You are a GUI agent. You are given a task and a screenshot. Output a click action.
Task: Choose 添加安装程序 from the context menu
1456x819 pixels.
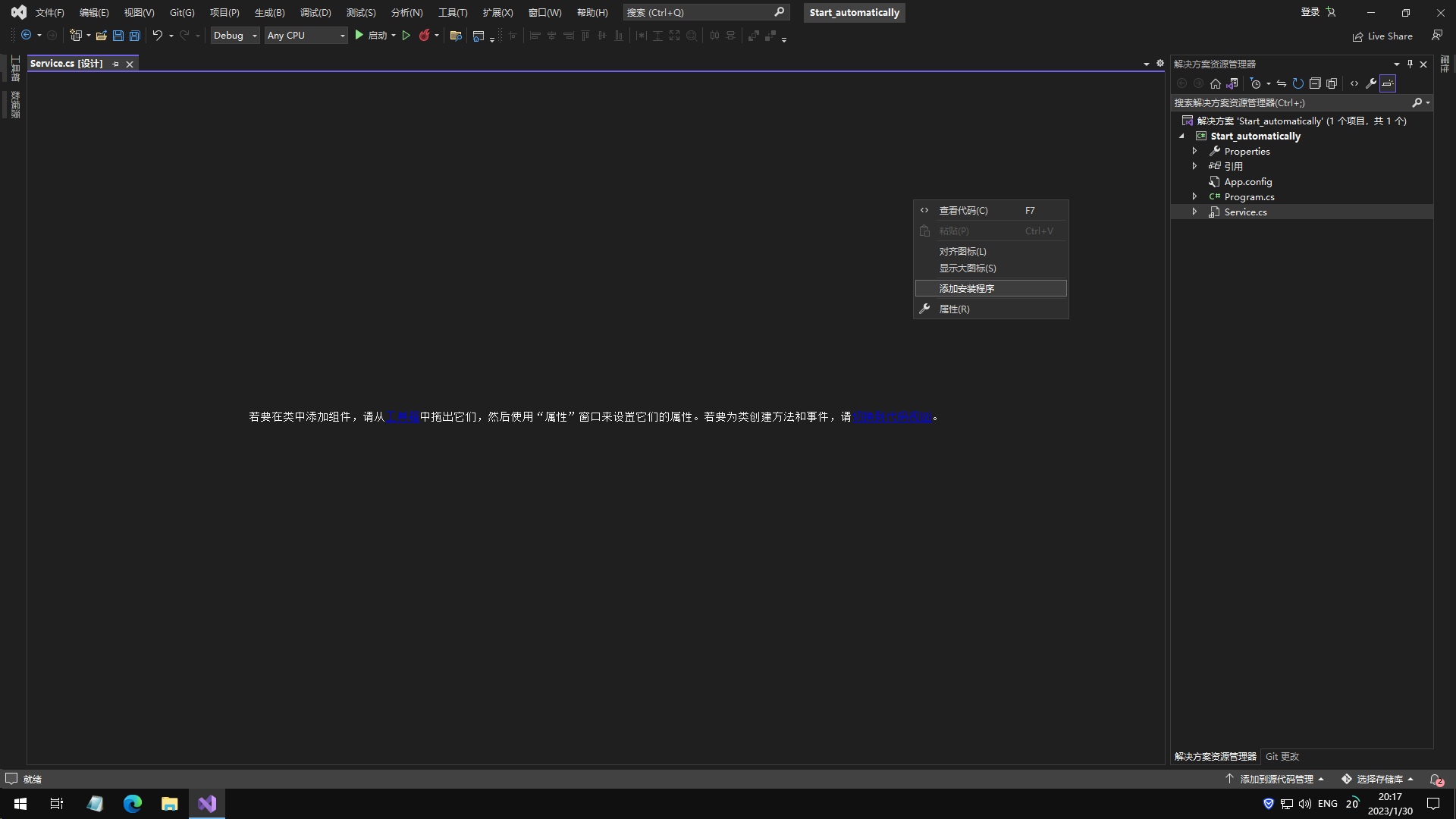pyautogui.click(x=991, y=288)
